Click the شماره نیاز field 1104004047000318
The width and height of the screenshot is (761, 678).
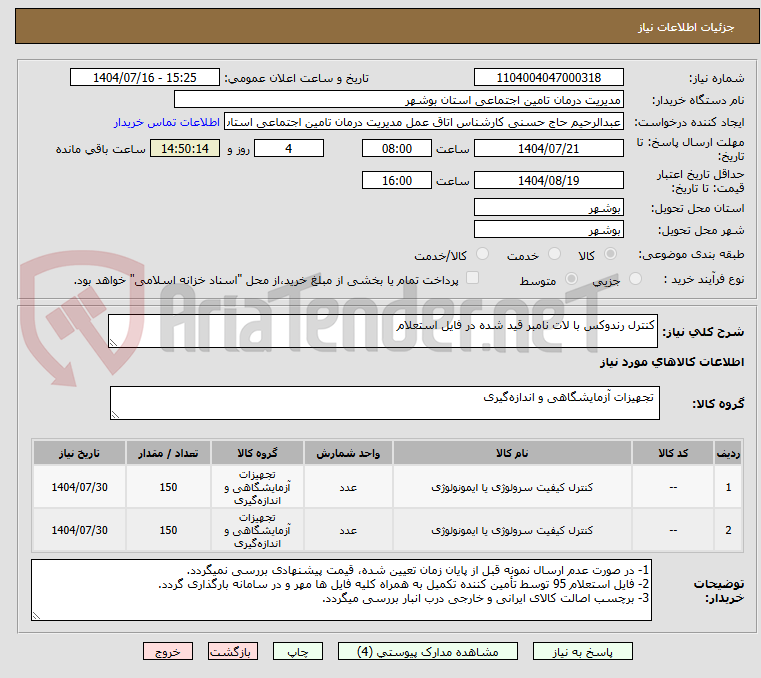pyautogui.click(x=548, y=78)
